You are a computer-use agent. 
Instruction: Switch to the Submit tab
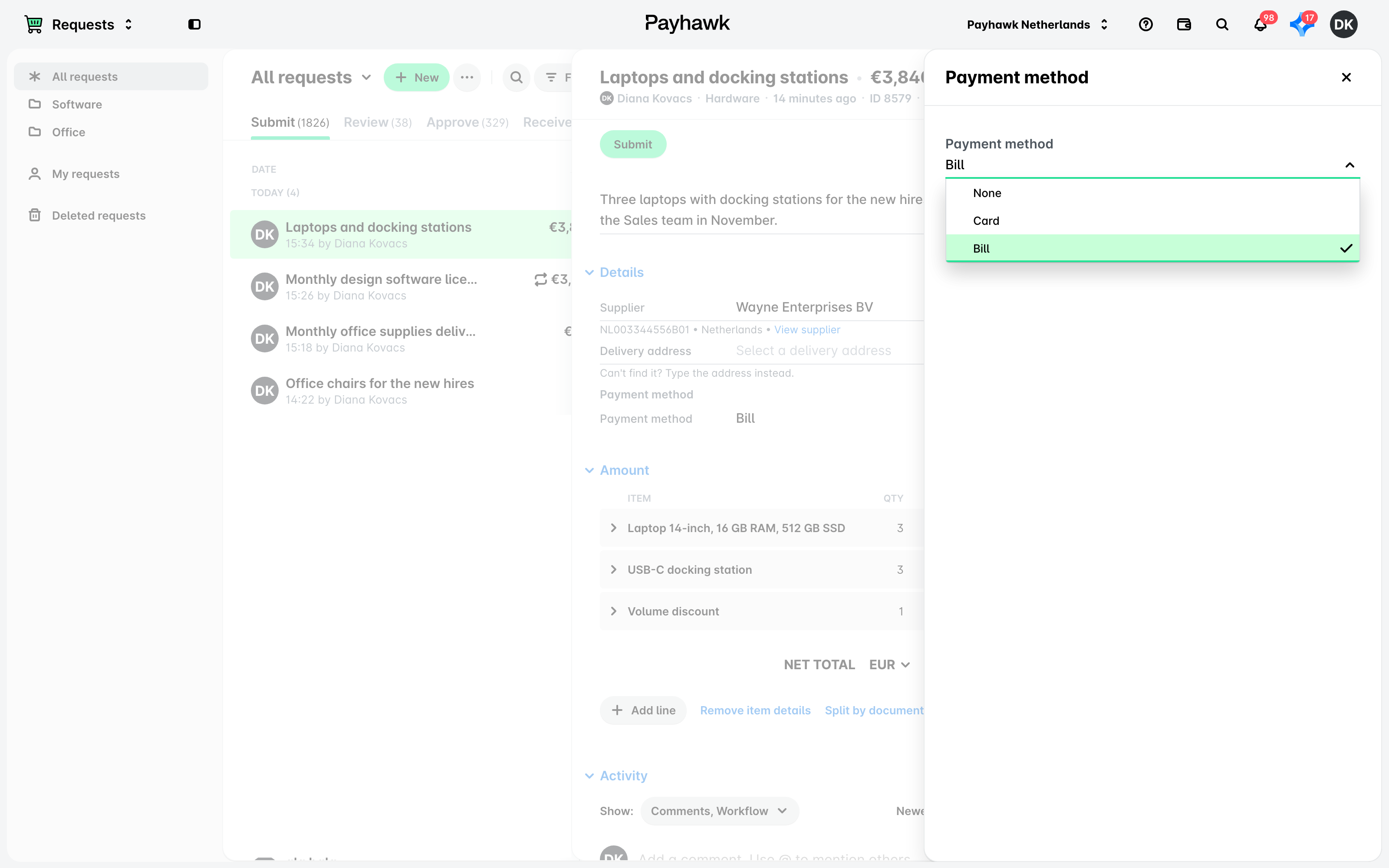290,122
